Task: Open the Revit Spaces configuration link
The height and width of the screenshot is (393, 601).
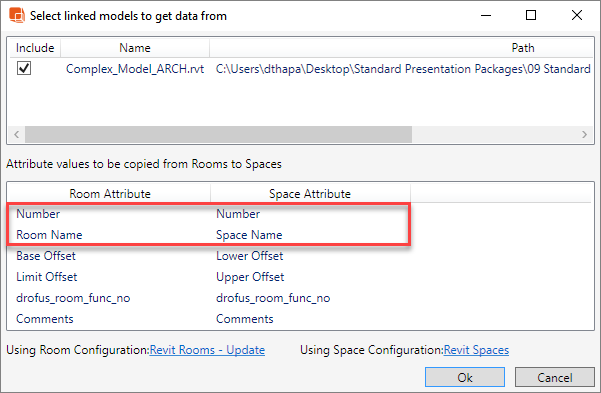Action: click(x=476, y=350)
